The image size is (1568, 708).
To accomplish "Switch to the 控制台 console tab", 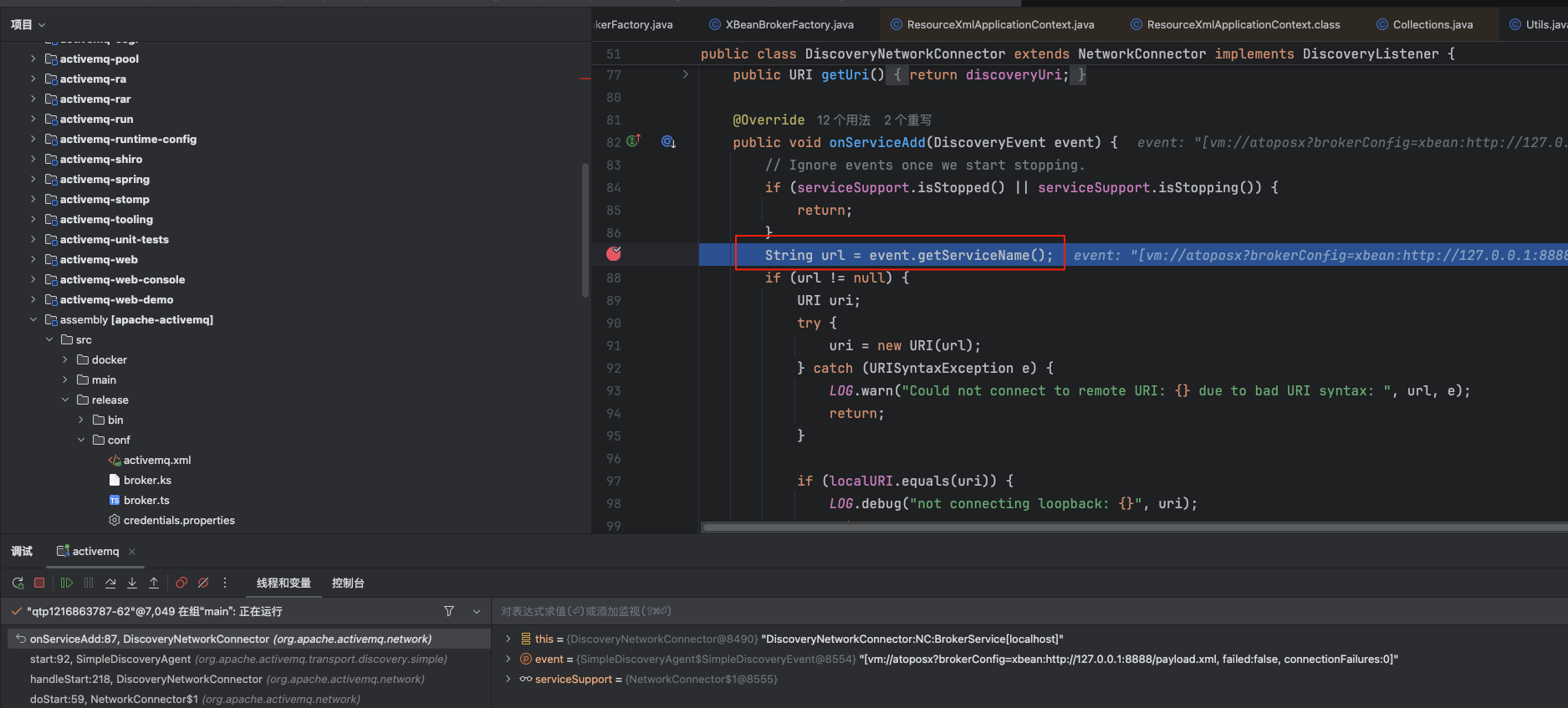I will coord(348,583).
